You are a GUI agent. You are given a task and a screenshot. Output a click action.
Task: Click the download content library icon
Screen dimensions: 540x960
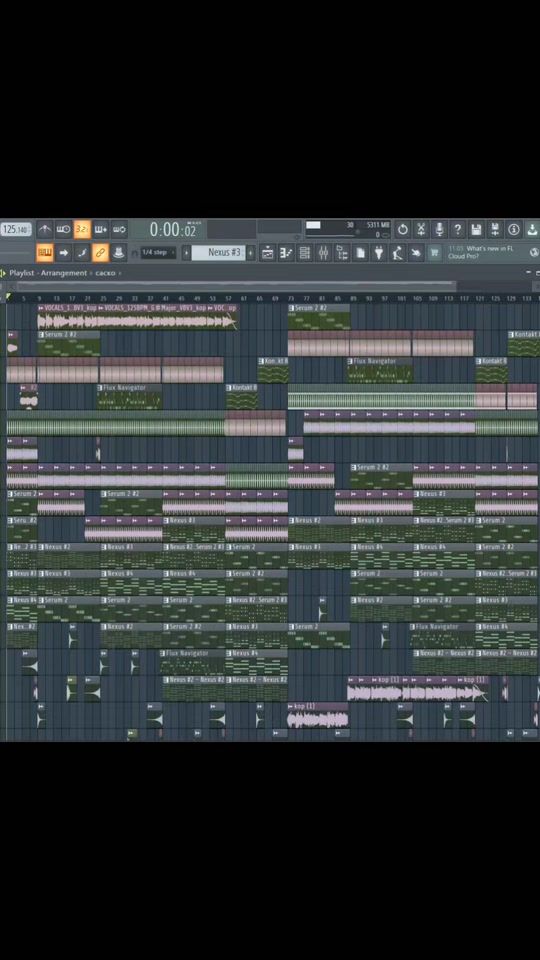532,230
